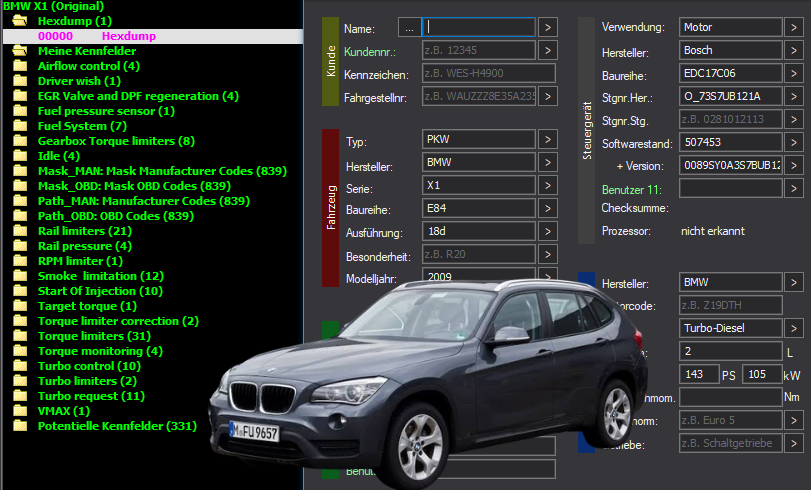
Task: Select Turbo request (11) in the tree
Action: point(91,396)
